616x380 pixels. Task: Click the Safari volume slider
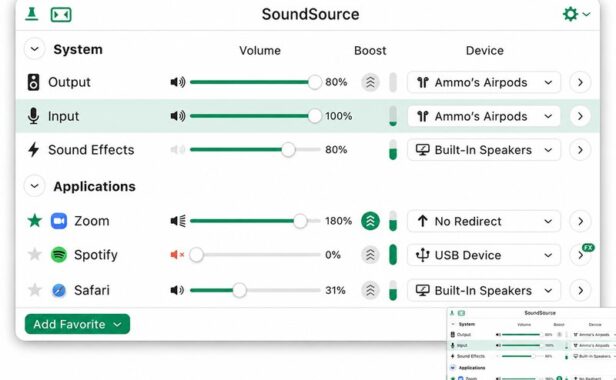[255, 290]
